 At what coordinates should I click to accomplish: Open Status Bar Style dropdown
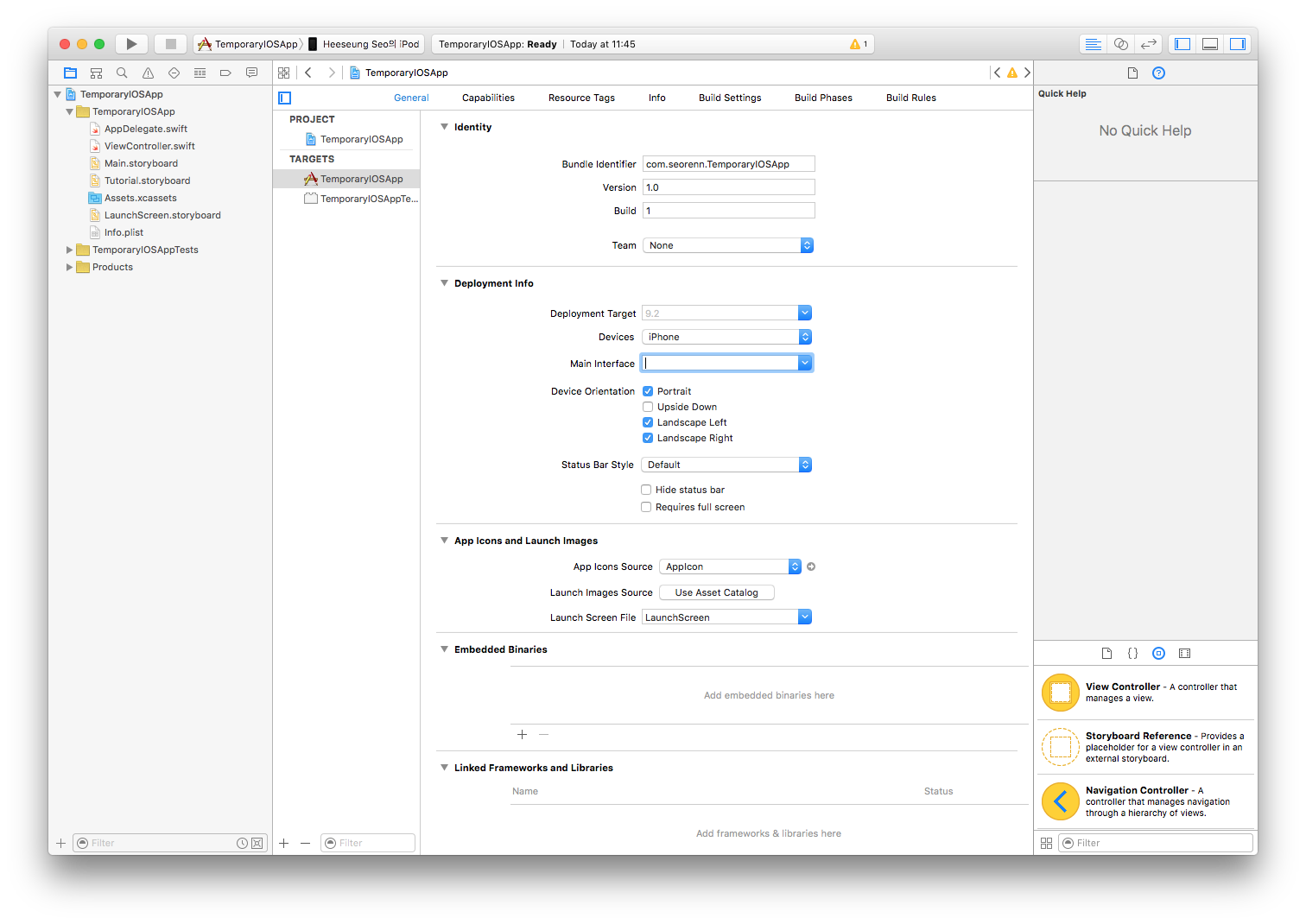coord(726,465)
